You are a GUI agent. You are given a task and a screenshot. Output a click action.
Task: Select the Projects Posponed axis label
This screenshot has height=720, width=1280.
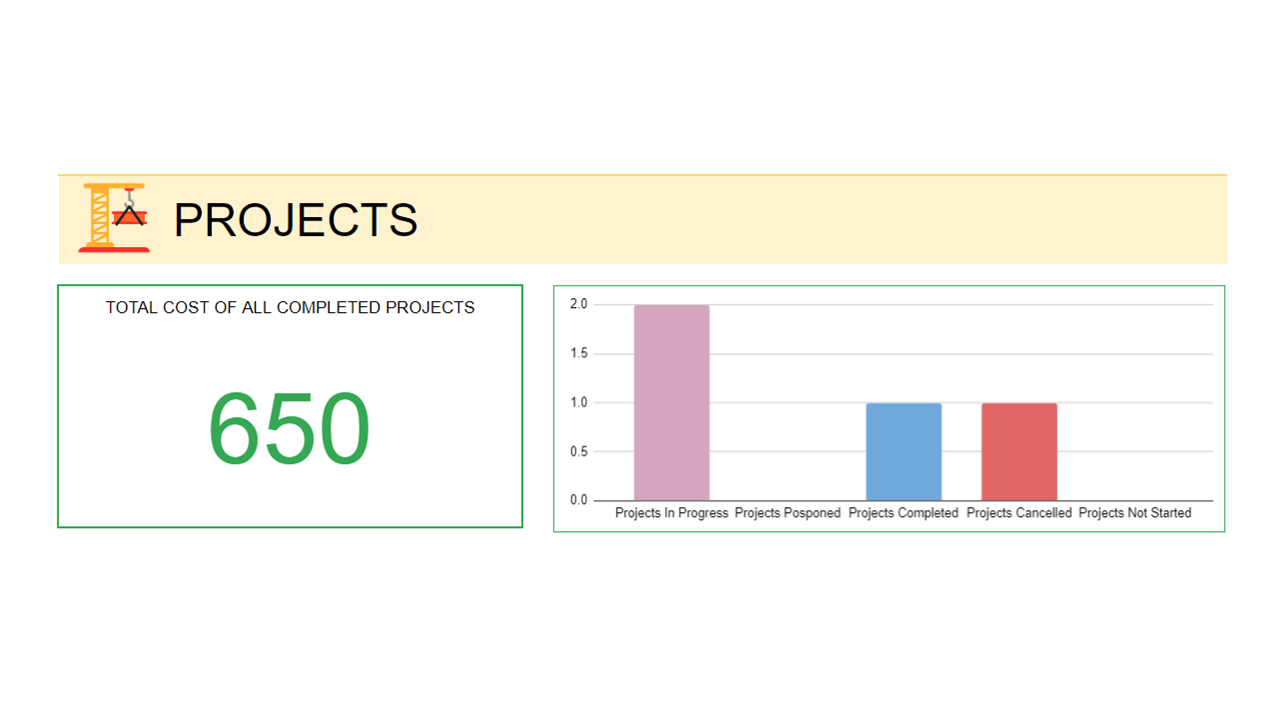coord(788,513)
